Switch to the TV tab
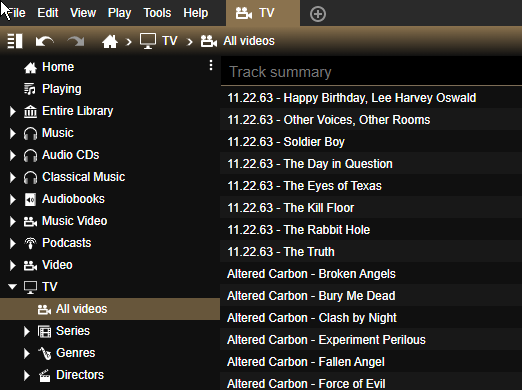 (263, 13)
